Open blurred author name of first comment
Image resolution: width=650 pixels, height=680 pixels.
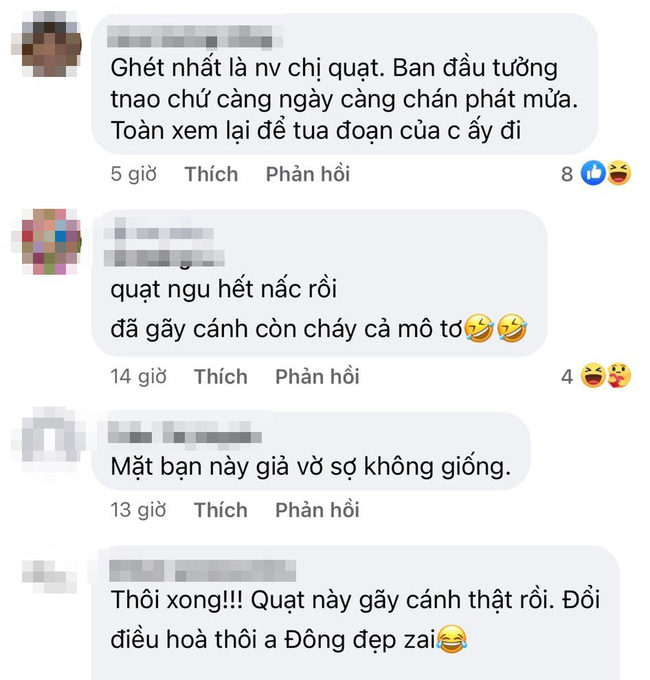(195, 36)
